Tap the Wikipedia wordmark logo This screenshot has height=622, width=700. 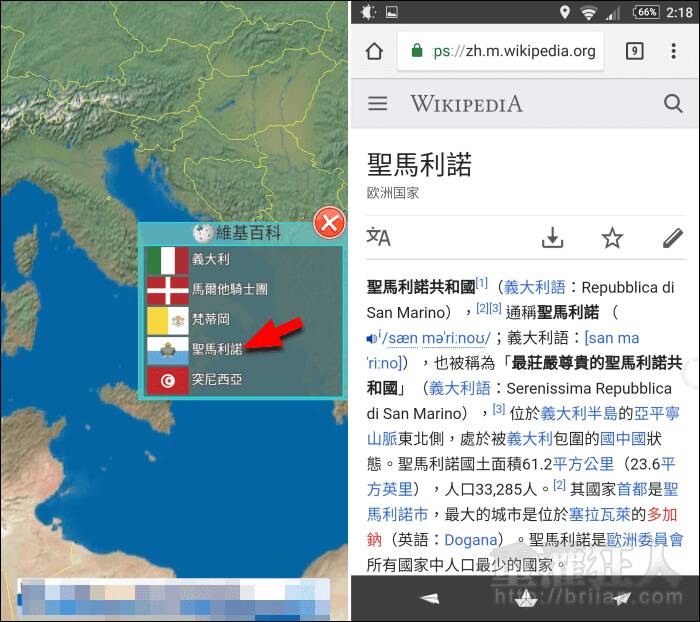pos(467,104)
